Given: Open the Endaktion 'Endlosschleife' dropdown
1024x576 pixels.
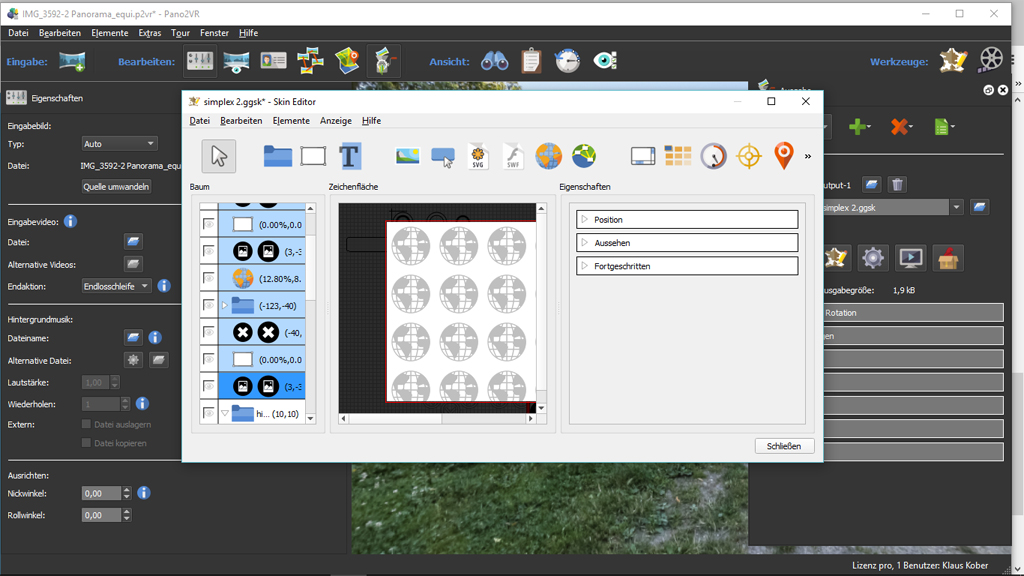Looking at the screenshot, I should (x=116, y=286).
